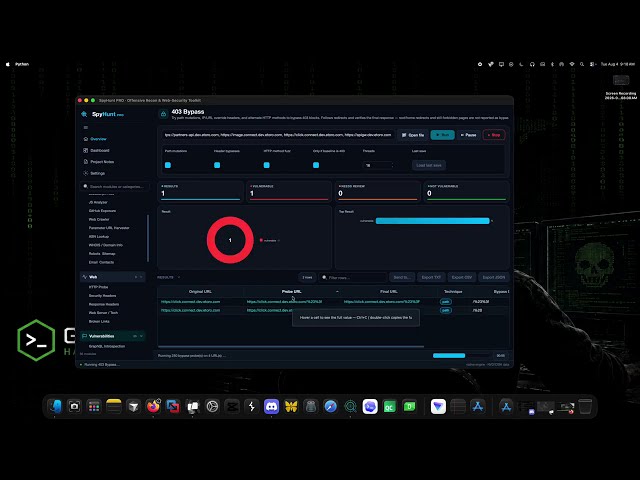Viewport: 640px width, 480px height.
Task: Collapse the Vulnerabilities category chevron
Action: point(141,336)
